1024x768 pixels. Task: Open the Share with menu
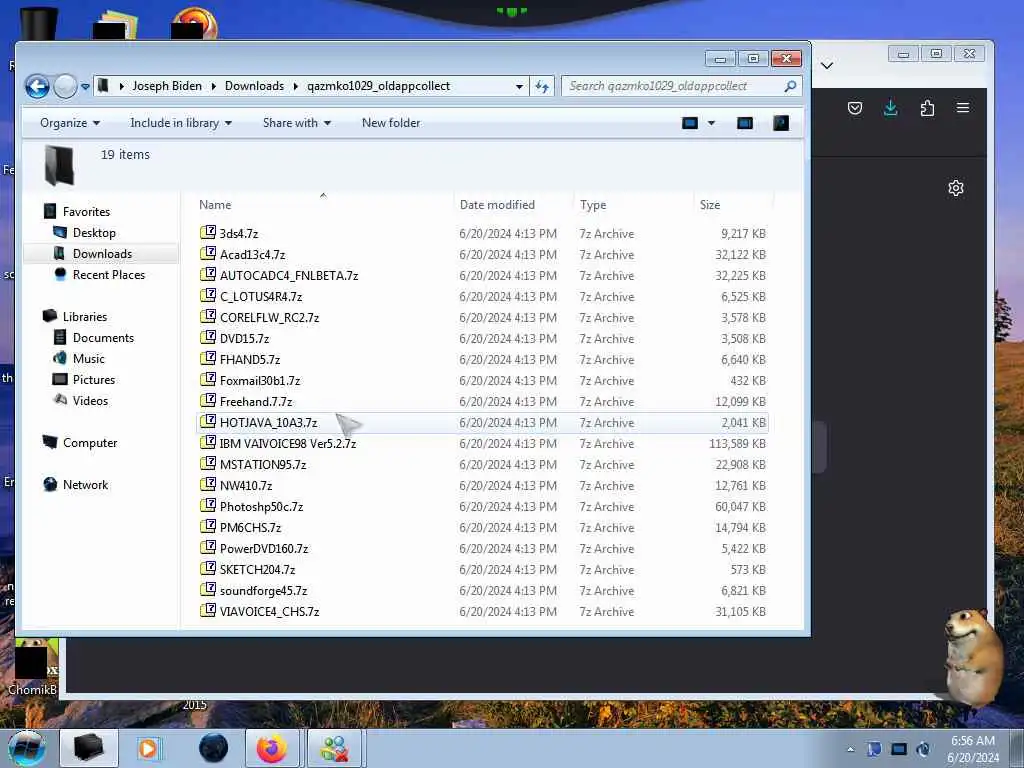[296, 123]
